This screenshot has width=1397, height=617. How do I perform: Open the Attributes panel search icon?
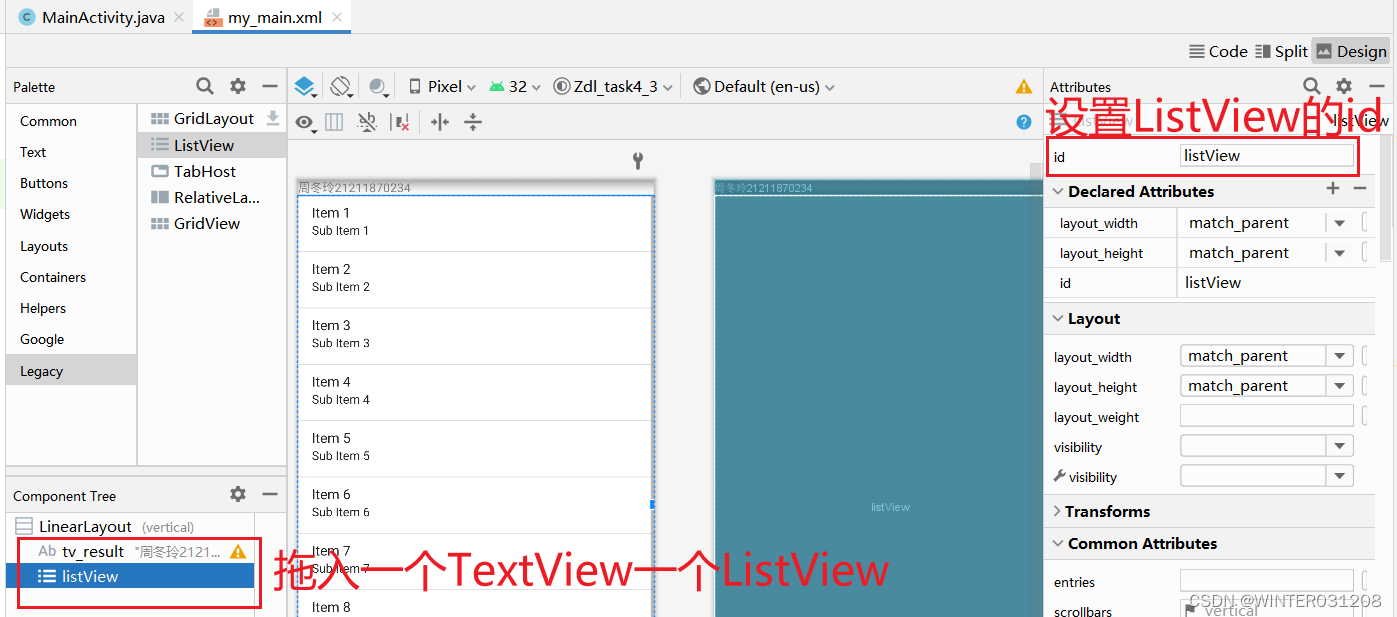pyautogui.click(x=1311, y=86)
